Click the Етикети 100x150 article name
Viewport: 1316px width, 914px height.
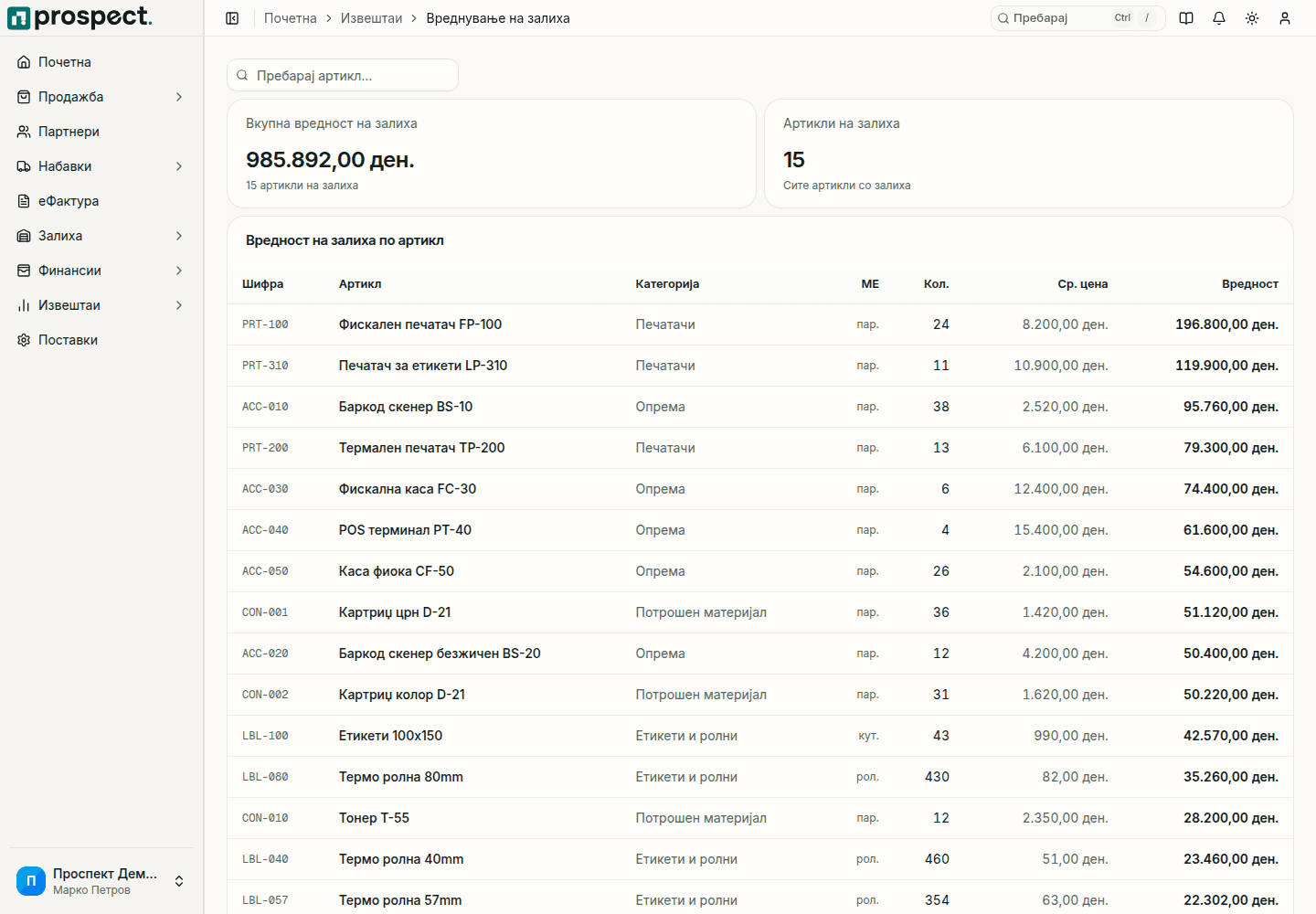point(390,736)
